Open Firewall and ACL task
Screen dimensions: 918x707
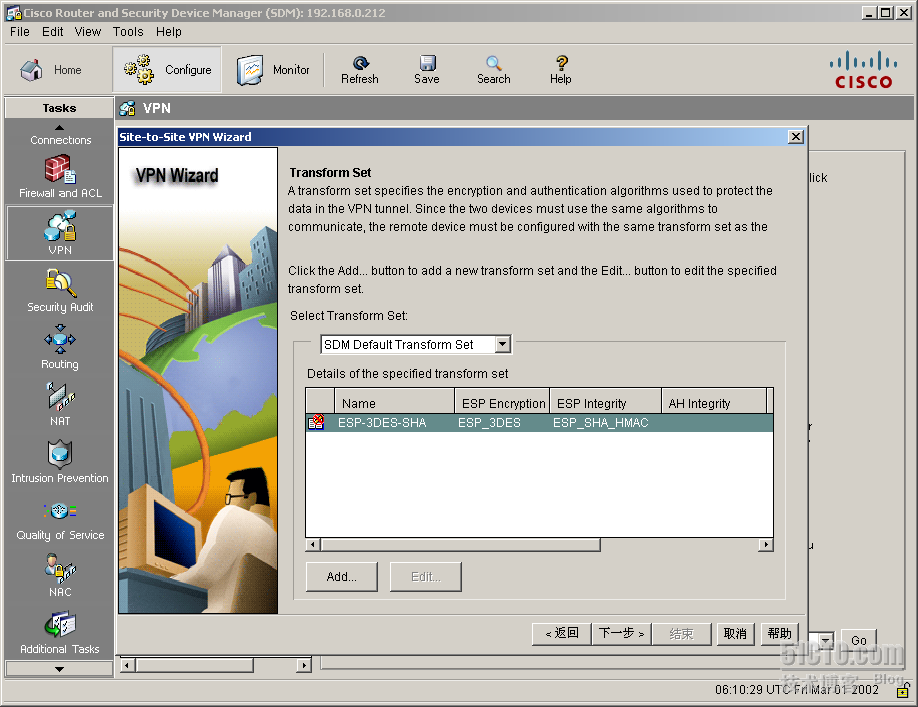click(x=60, y=176)
